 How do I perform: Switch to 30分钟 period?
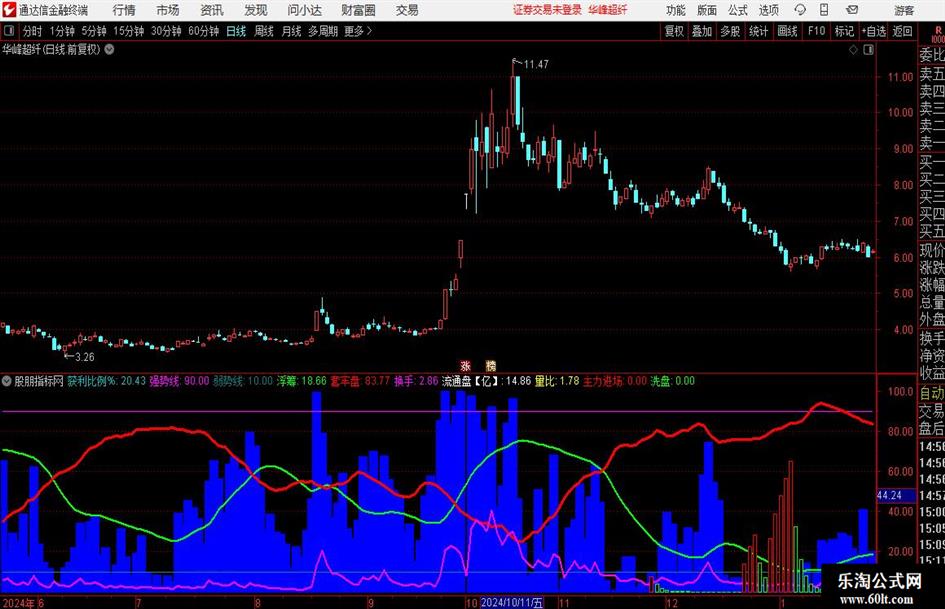(x=166, y=31)
